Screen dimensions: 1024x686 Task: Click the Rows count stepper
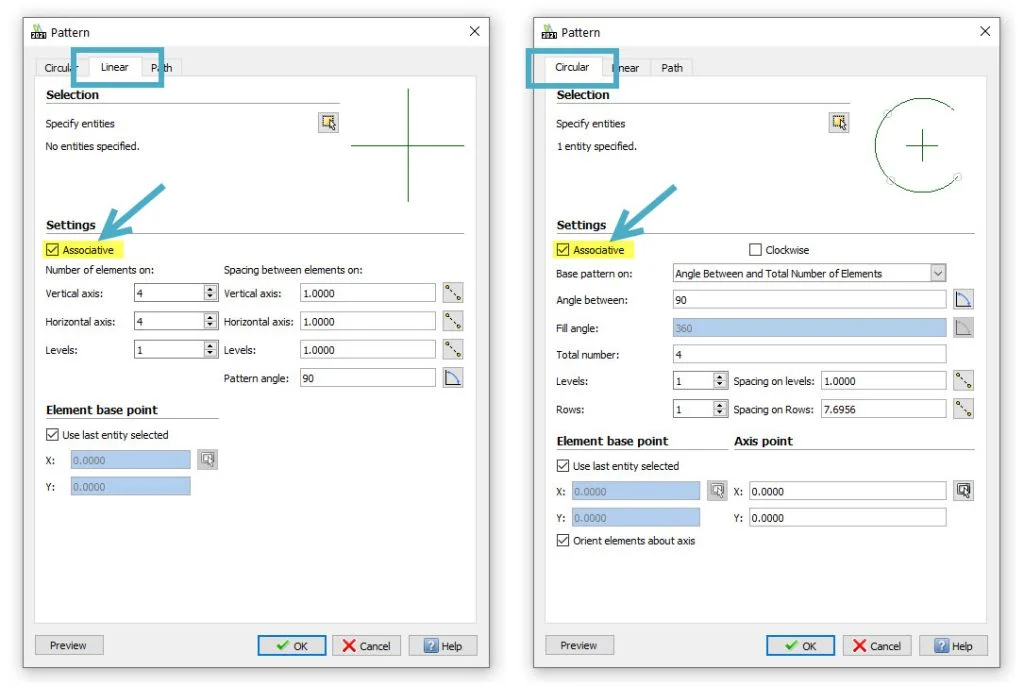(720, 409)
